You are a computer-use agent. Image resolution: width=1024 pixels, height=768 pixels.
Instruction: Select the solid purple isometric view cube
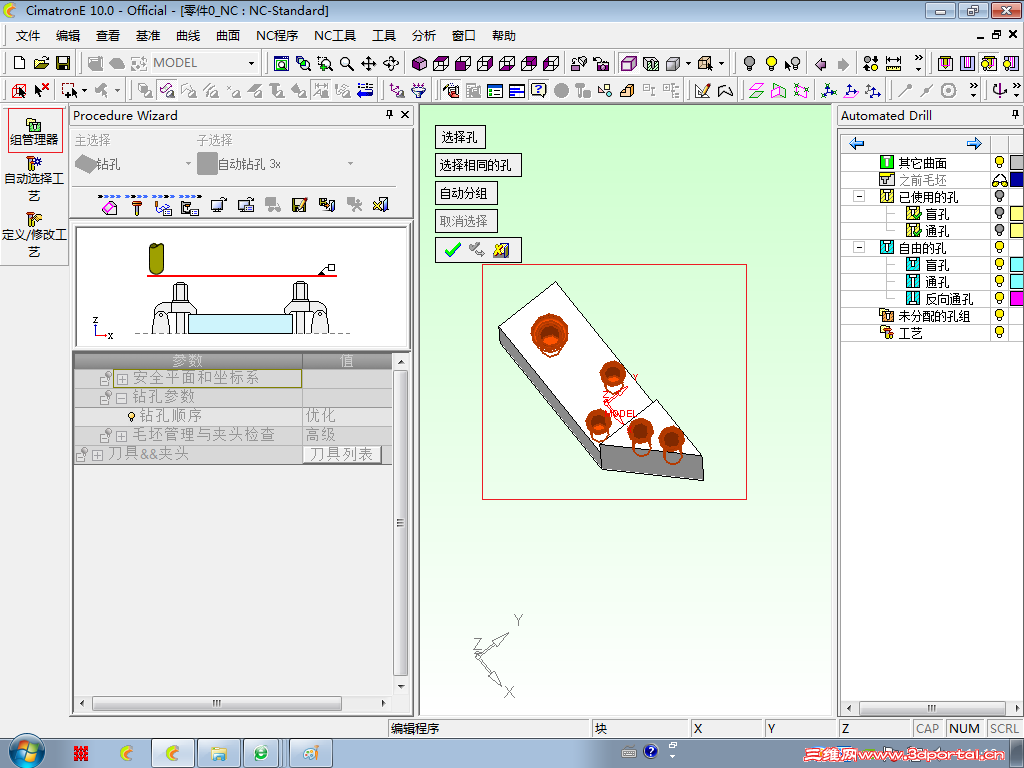pos(419,63)
